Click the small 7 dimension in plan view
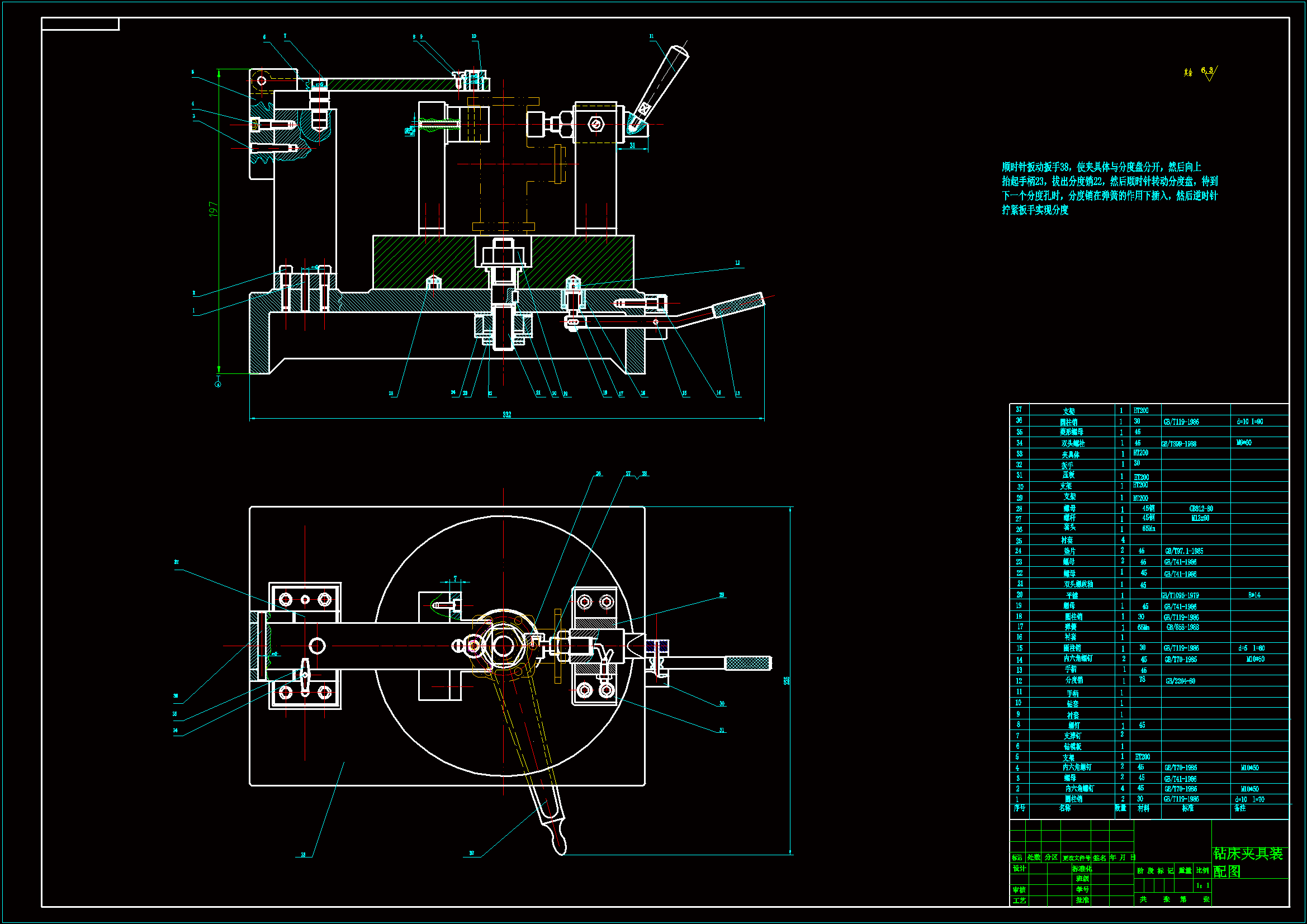Viewport: 1307px width, 924px height. pos(455,579)
